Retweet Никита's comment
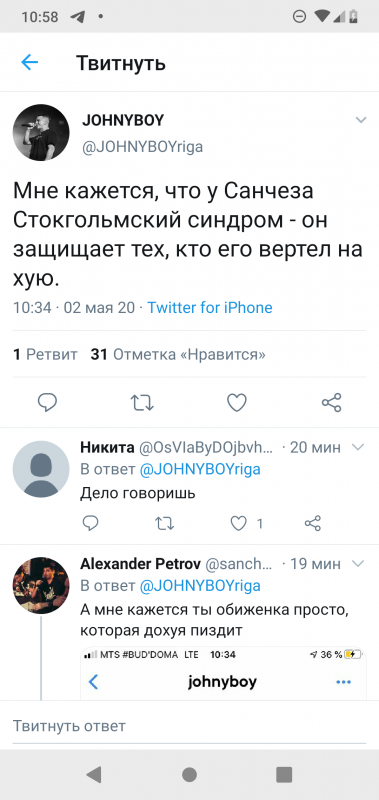 tap(165, 523)
